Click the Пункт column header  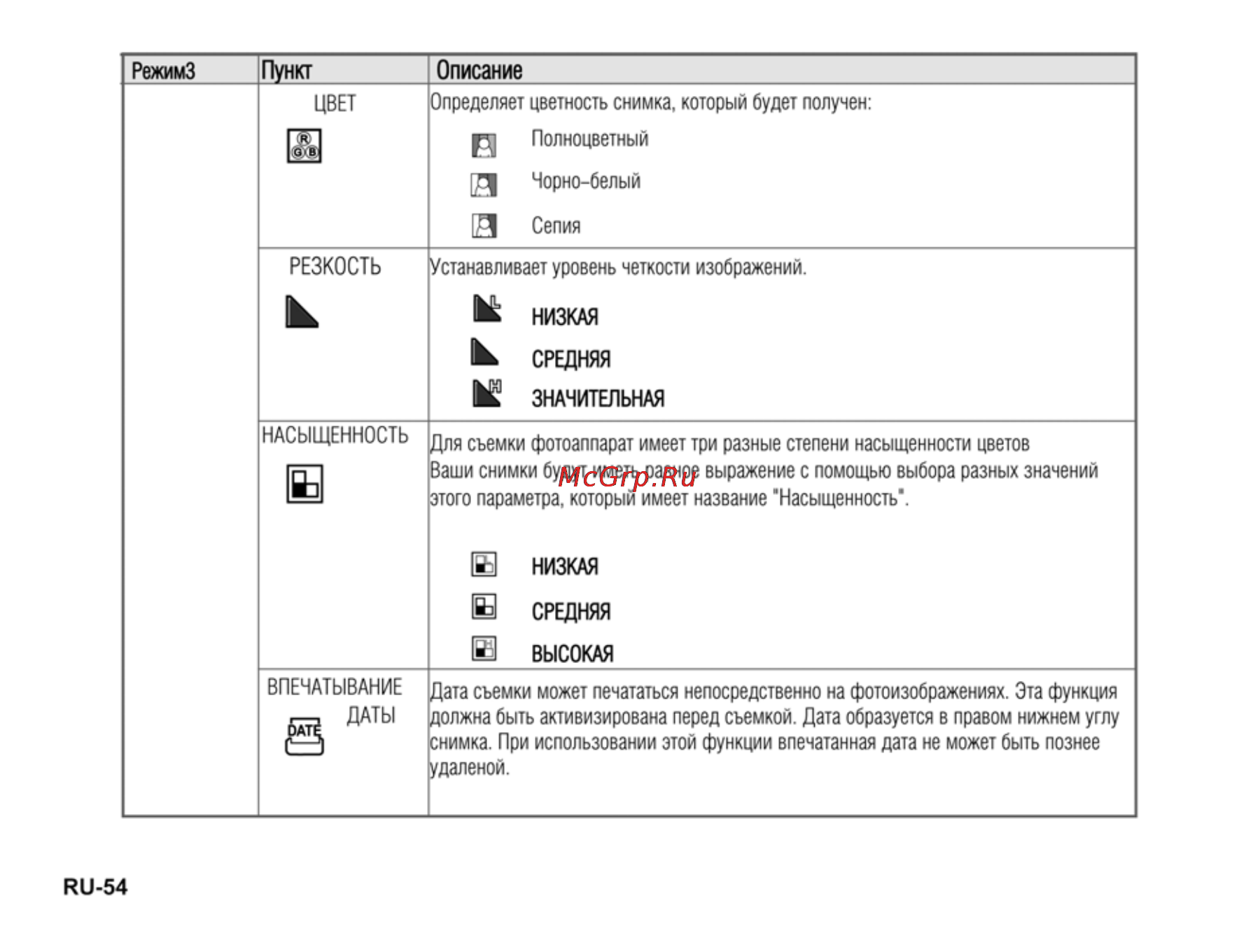tap(286, 71)
